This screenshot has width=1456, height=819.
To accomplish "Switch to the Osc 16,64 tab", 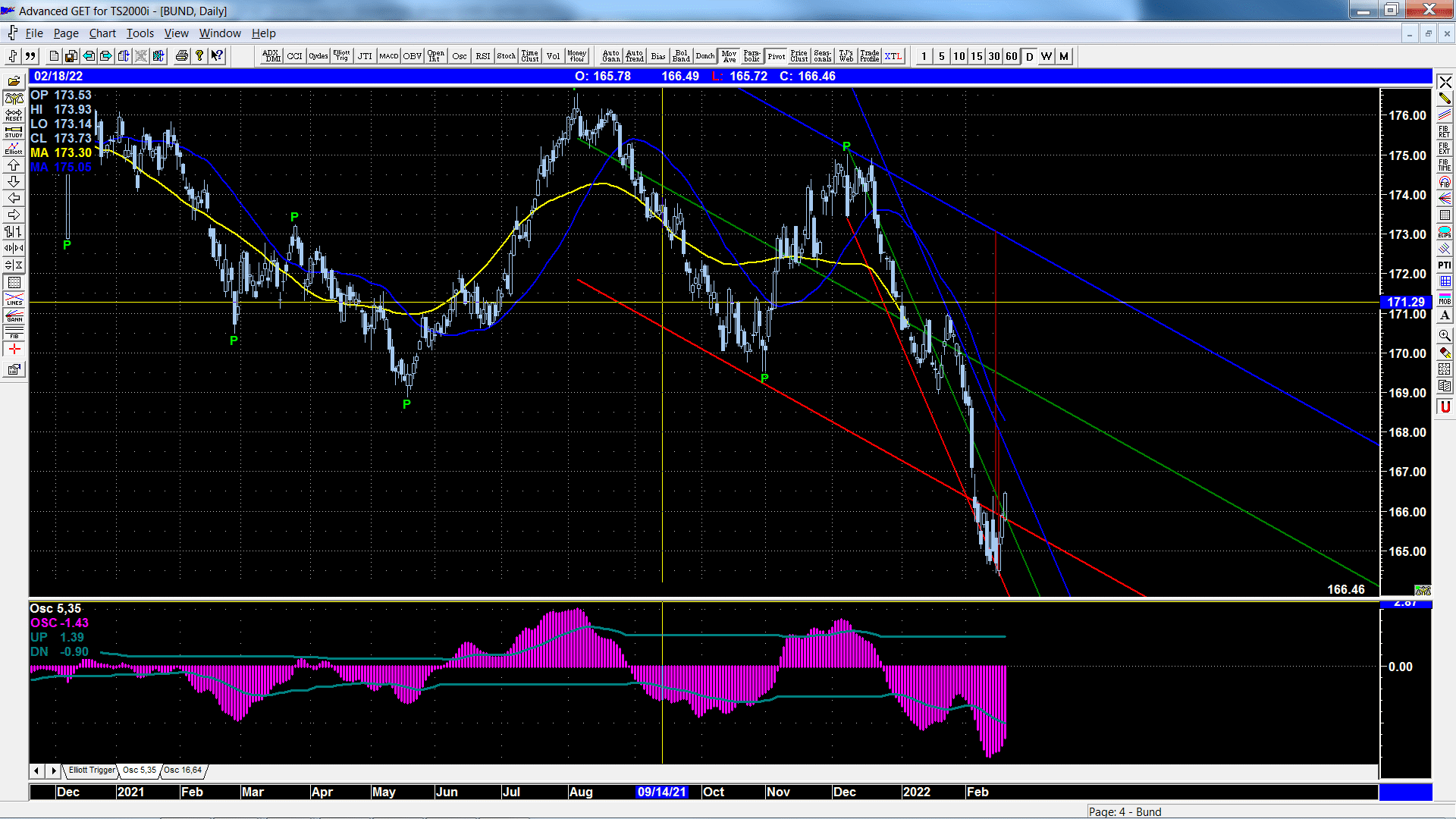I will click(x=183, y=770).
